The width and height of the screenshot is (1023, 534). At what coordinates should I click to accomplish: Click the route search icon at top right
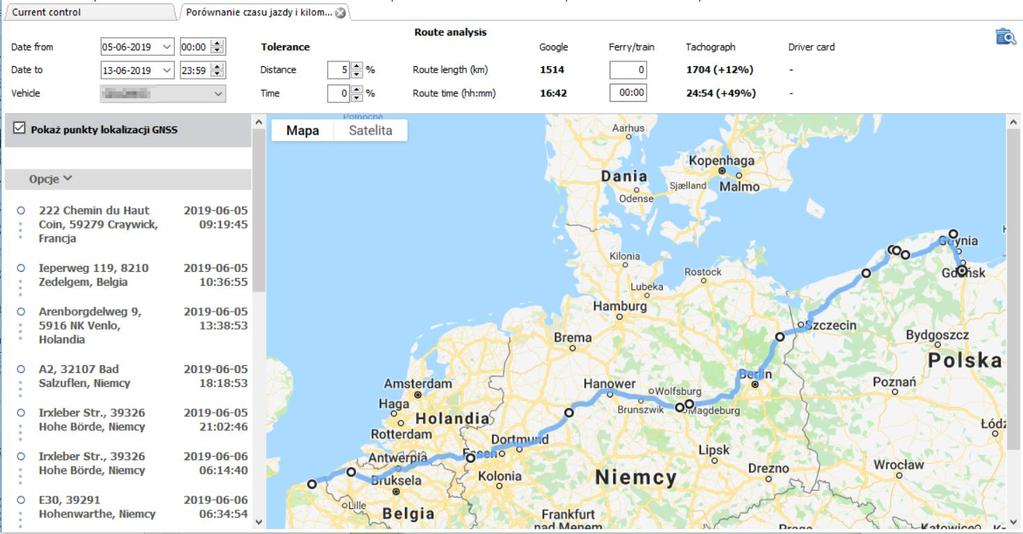1005,37
